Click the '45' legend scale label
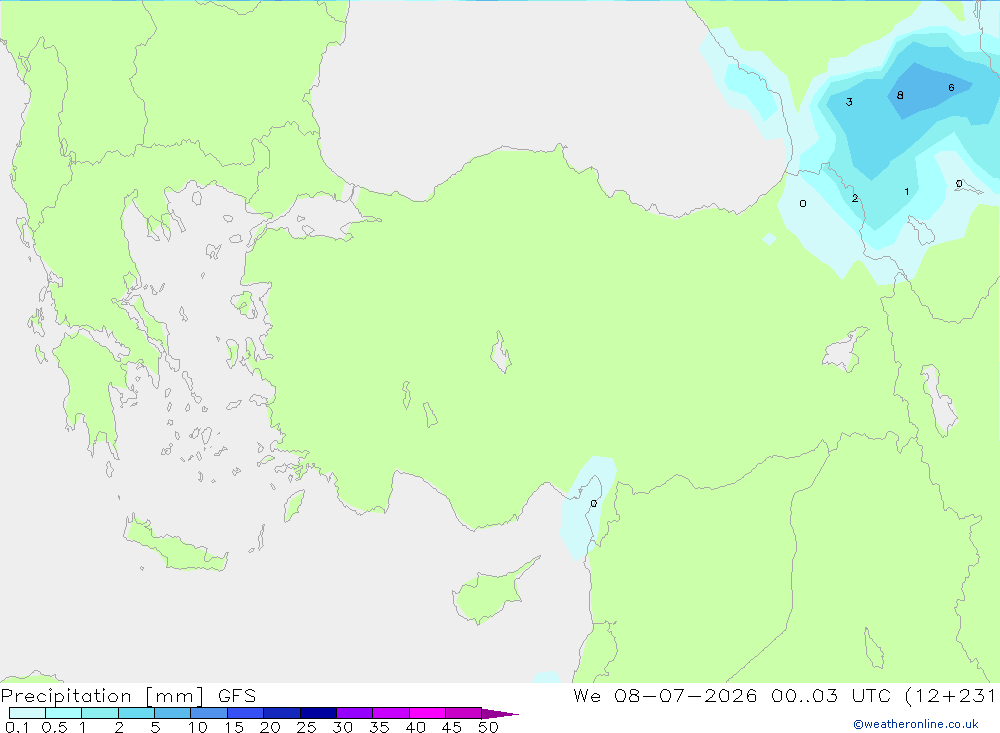This screenshot has height=733, width=1000. [x=452, y=727]
